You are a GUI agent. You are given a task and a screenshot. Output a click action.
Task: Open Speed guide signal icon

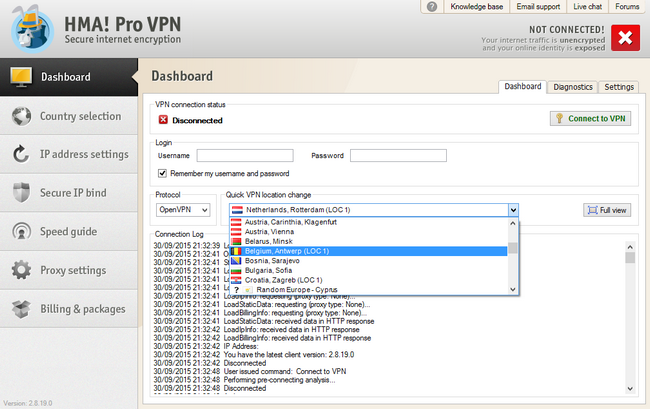(22, 231)
